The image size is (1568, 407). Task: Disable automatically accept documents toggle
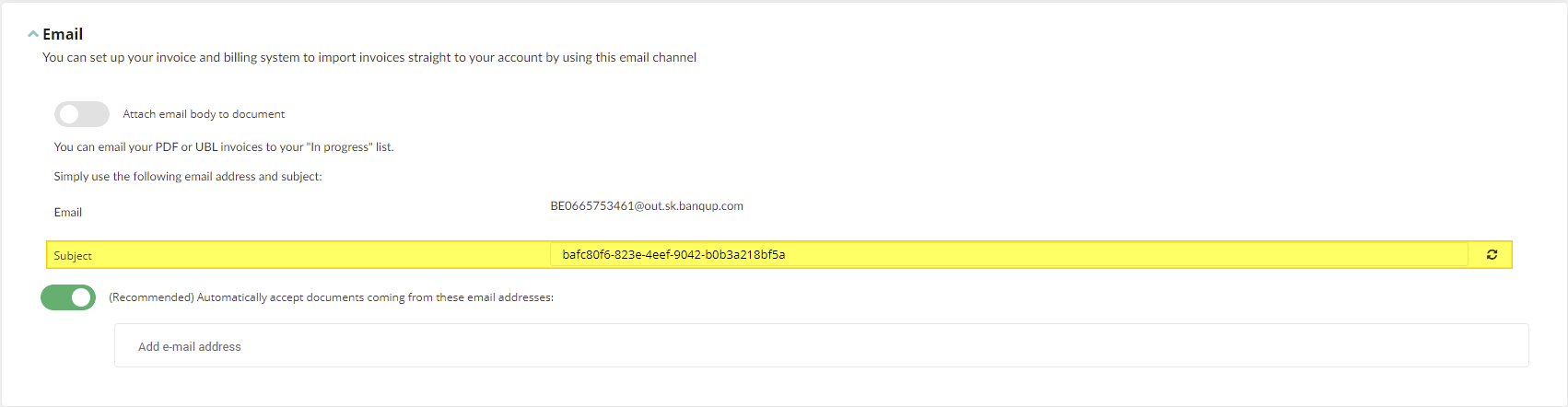(68, 297)
